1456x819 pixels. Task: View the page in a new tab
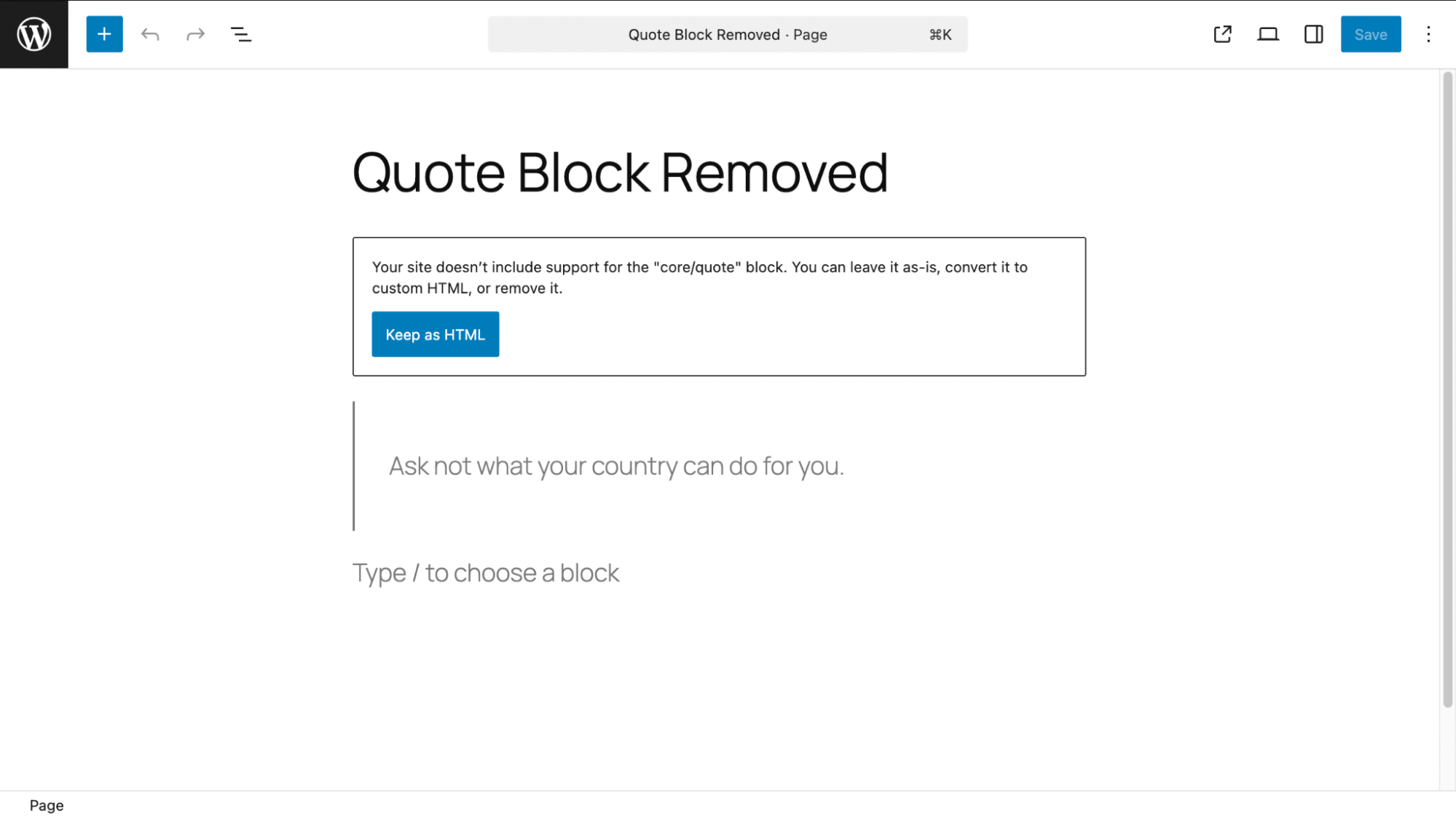pyautogui.click(x=1222, y=34)
